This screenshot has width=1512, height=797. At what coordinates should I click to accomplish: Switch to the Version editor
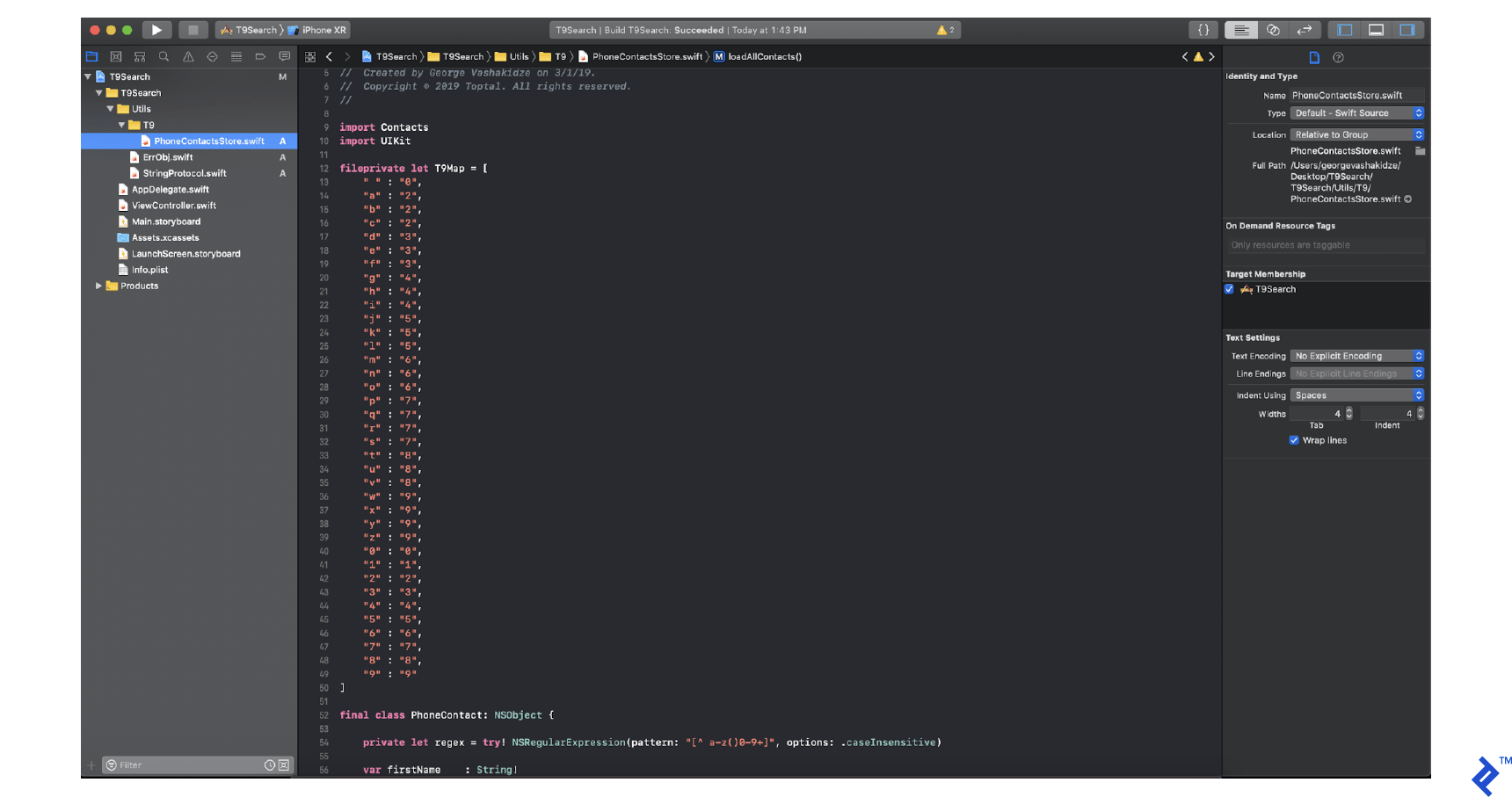[1305, 30]
